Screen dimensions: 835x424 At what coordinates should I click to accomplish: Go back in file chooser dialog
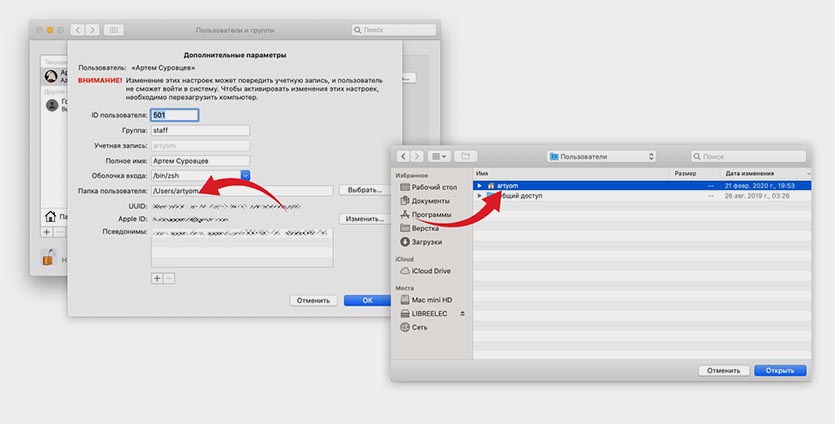pyautogui.click(x=403, y=157)
